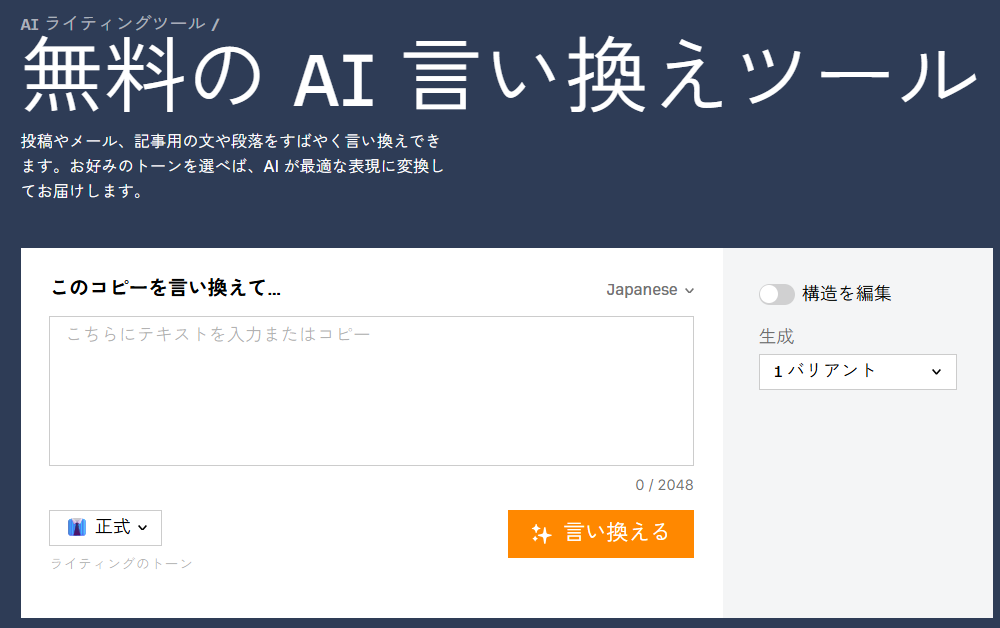This screenshot has width=1000, height=628.
Task: Click the orange 言い換える button
Action: click(x=600, y=534)
